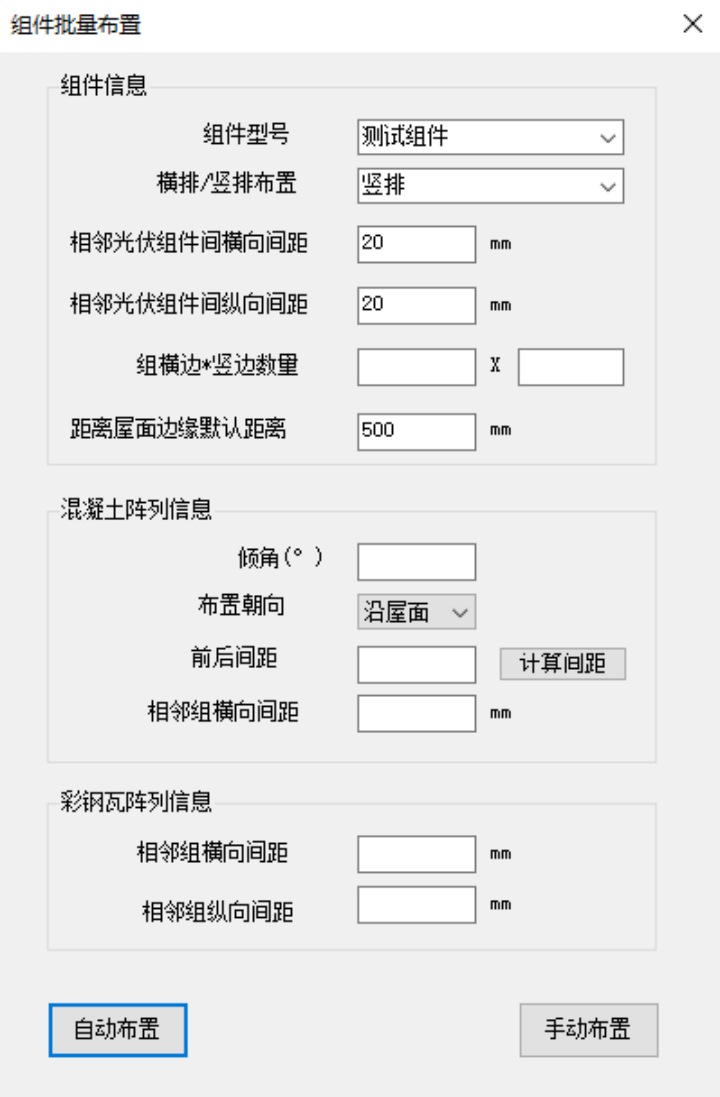Focus the 相邻光伏组件间纵向间距 input field

click(x=416, y=305)
